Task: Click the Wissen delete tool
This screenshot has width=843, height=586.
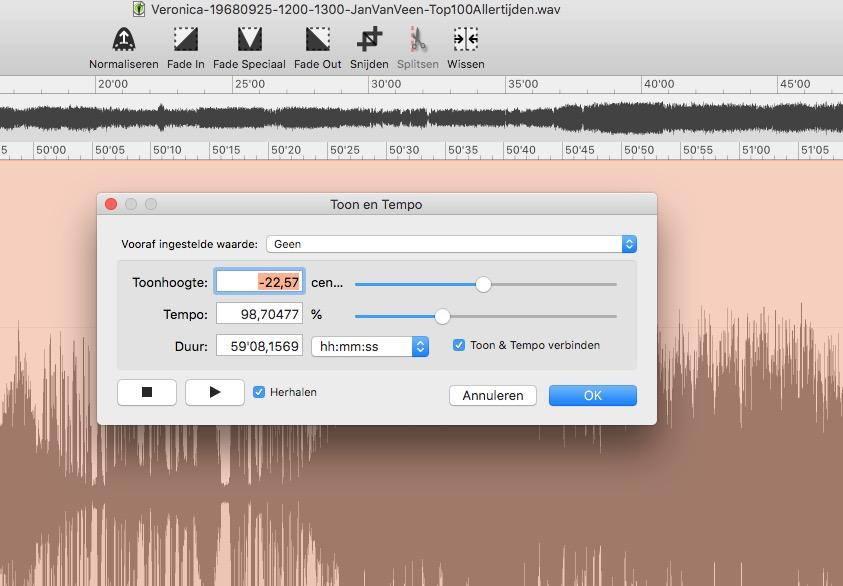Action: [x=465, y=40]
